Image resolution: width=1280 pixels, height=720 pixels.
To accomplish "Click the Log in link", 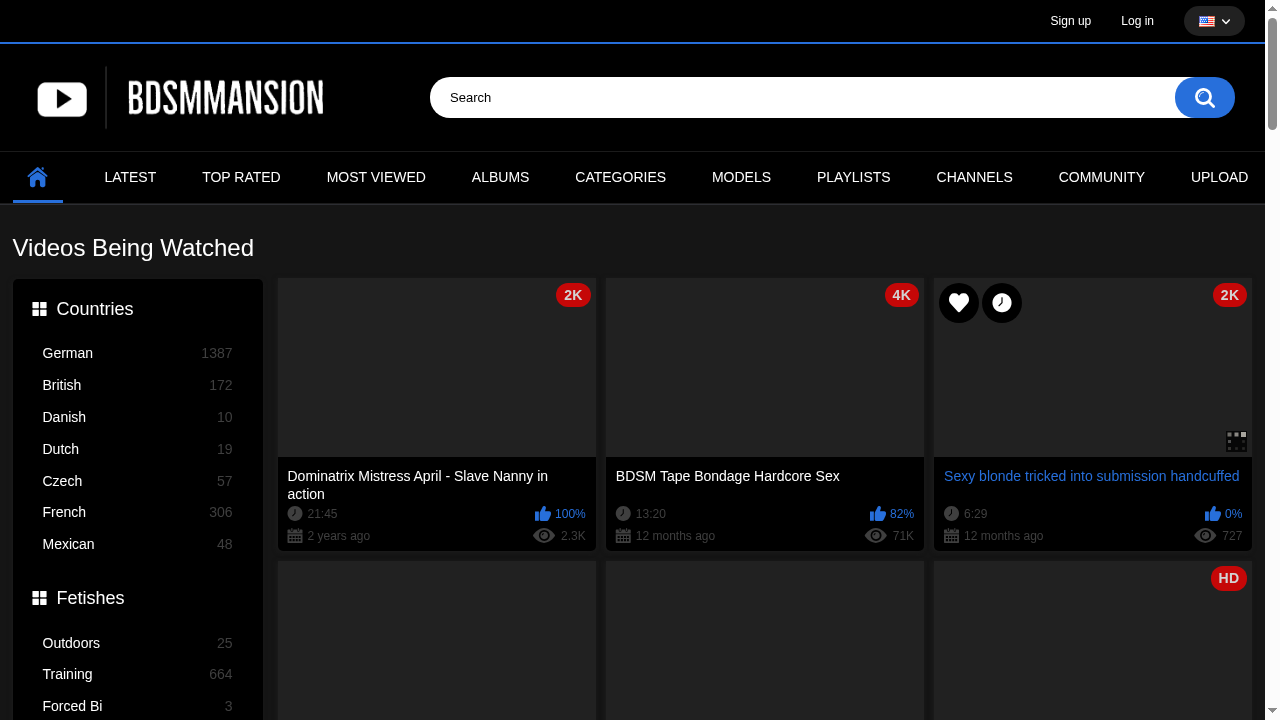I will pyautogui.click(x=1137, y=21).
